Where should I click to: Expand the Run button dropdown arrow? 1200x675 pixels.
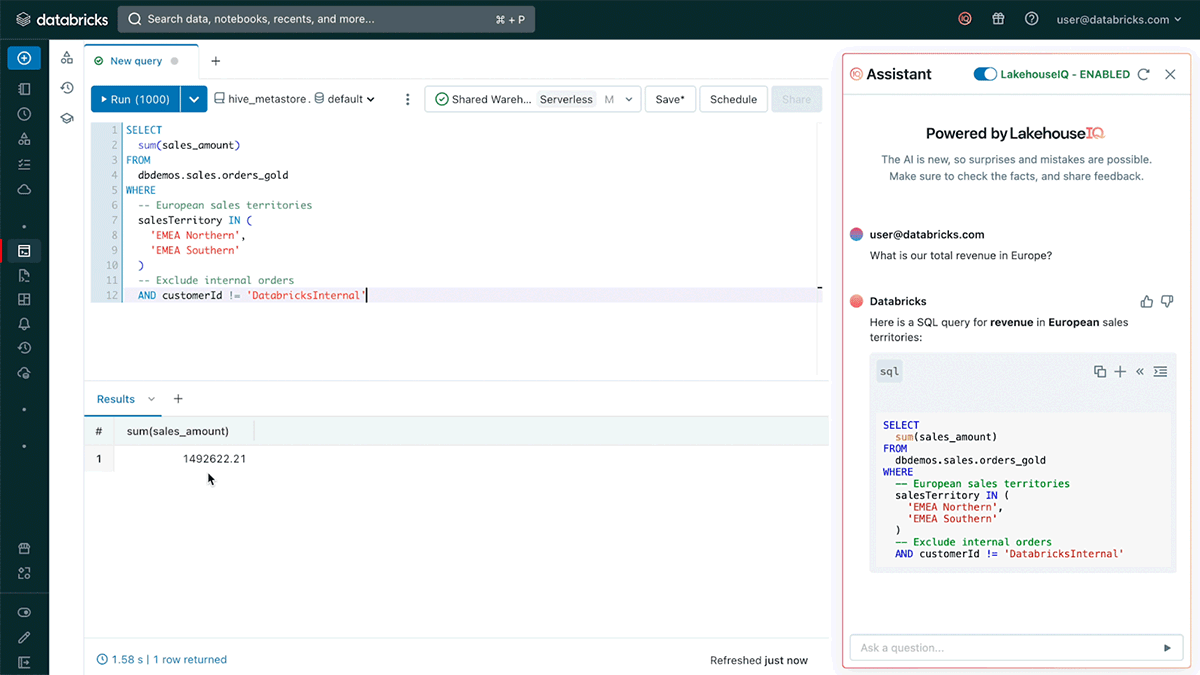click(x=194, y=99)
